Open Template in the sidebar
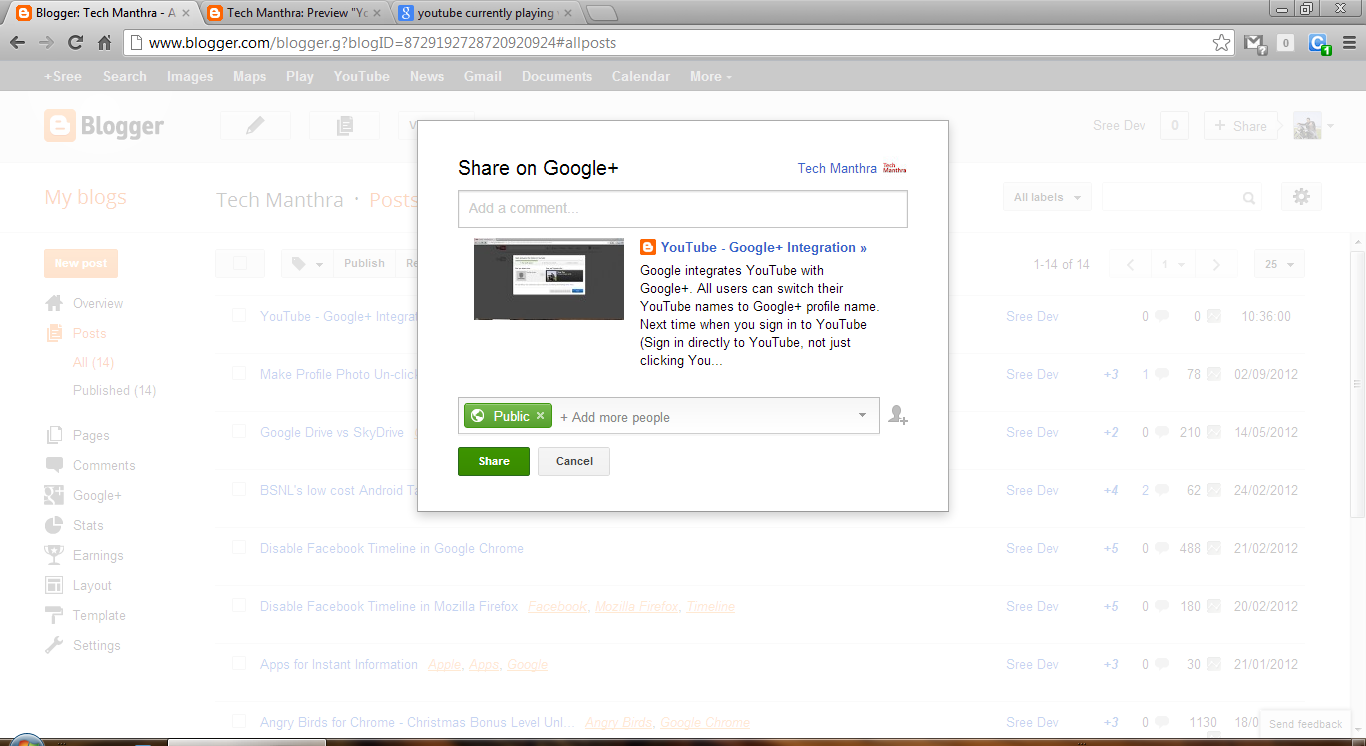This screenshot has height=746, width=1366. 99,615
